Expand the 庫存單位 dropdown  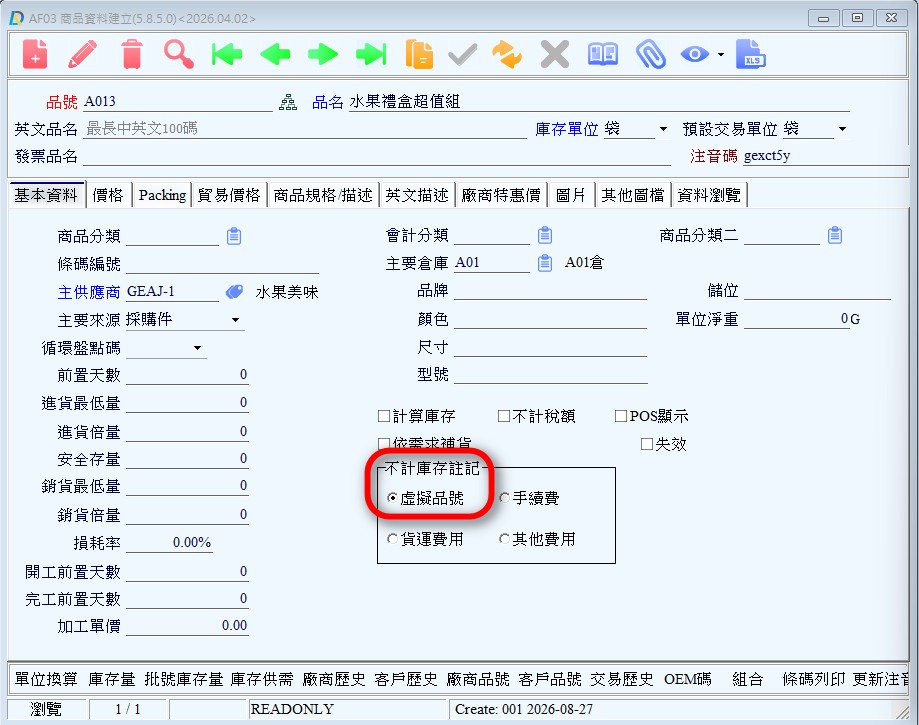coord(663,129)
